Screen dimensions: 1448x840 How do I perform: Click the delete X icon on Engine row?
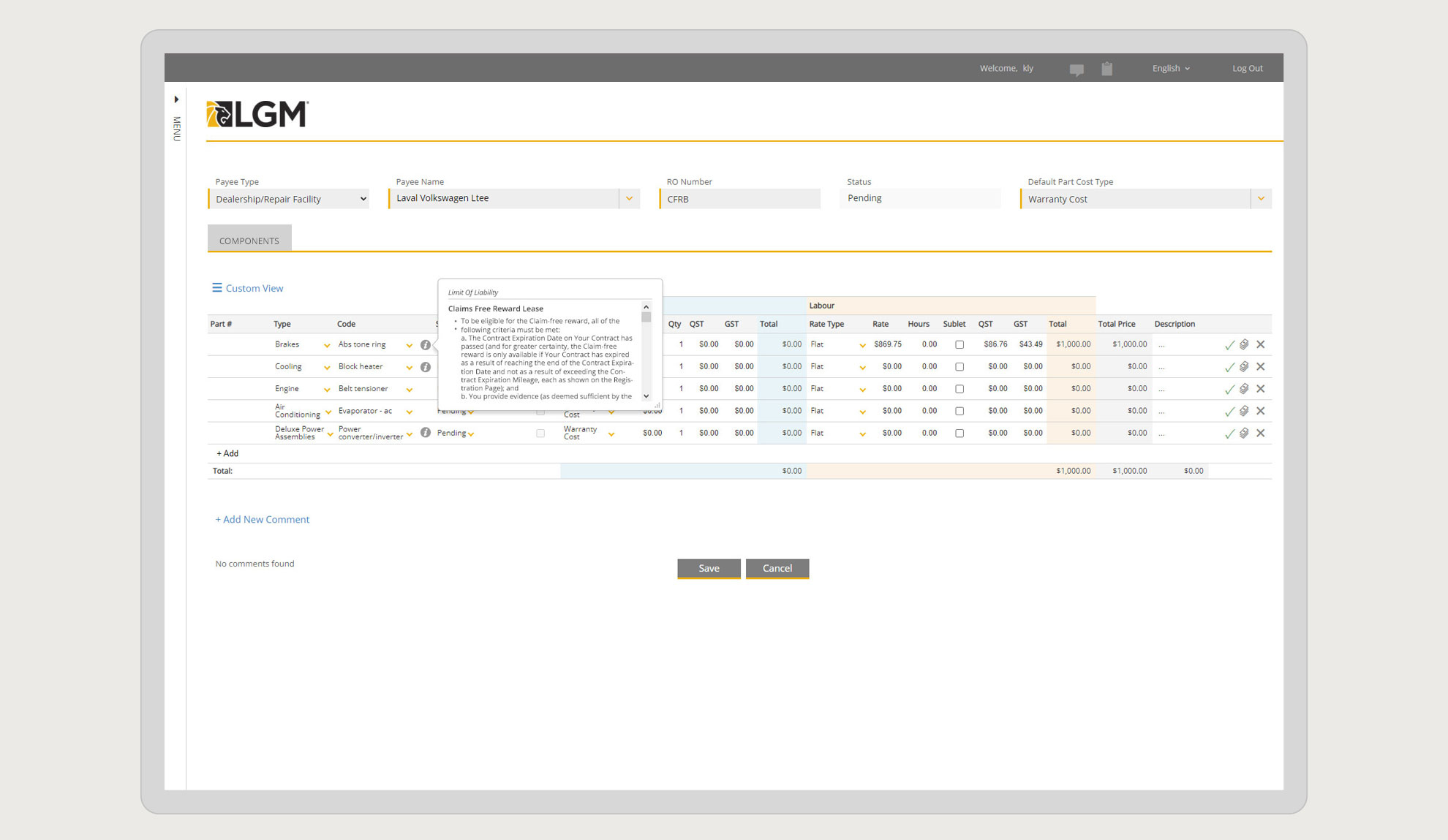click(1261, 388)
